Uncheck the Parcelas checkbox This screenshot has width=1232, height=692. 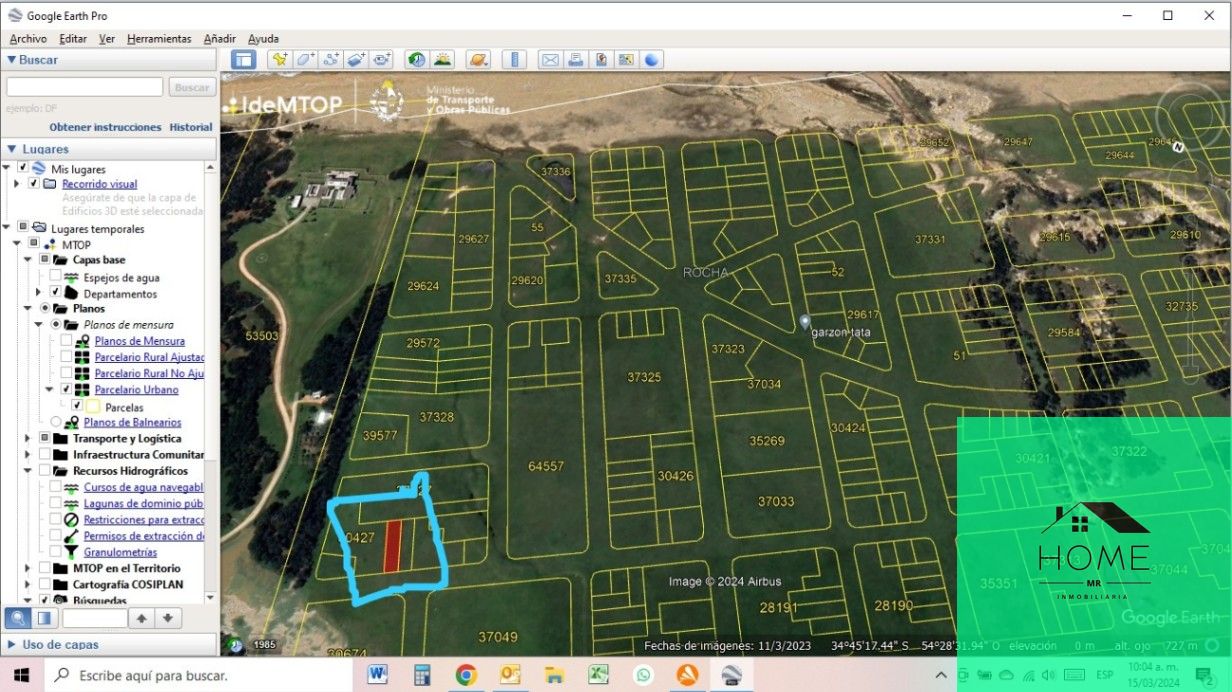[77, 406]
